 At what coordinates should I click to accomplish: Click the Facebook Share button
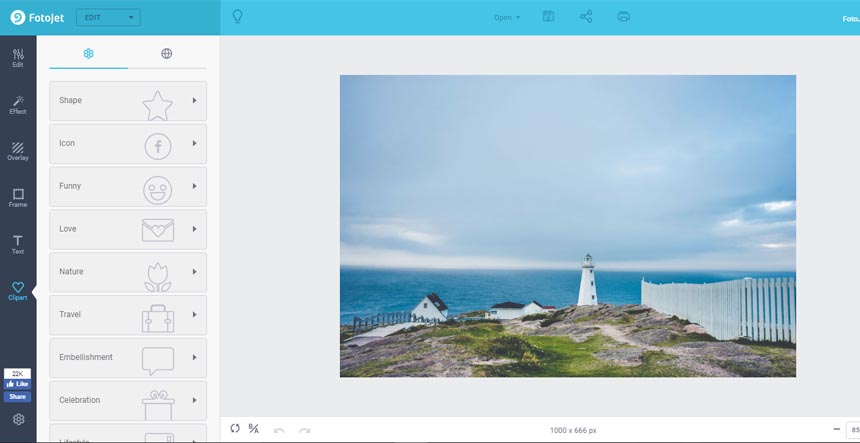(18, 396)
